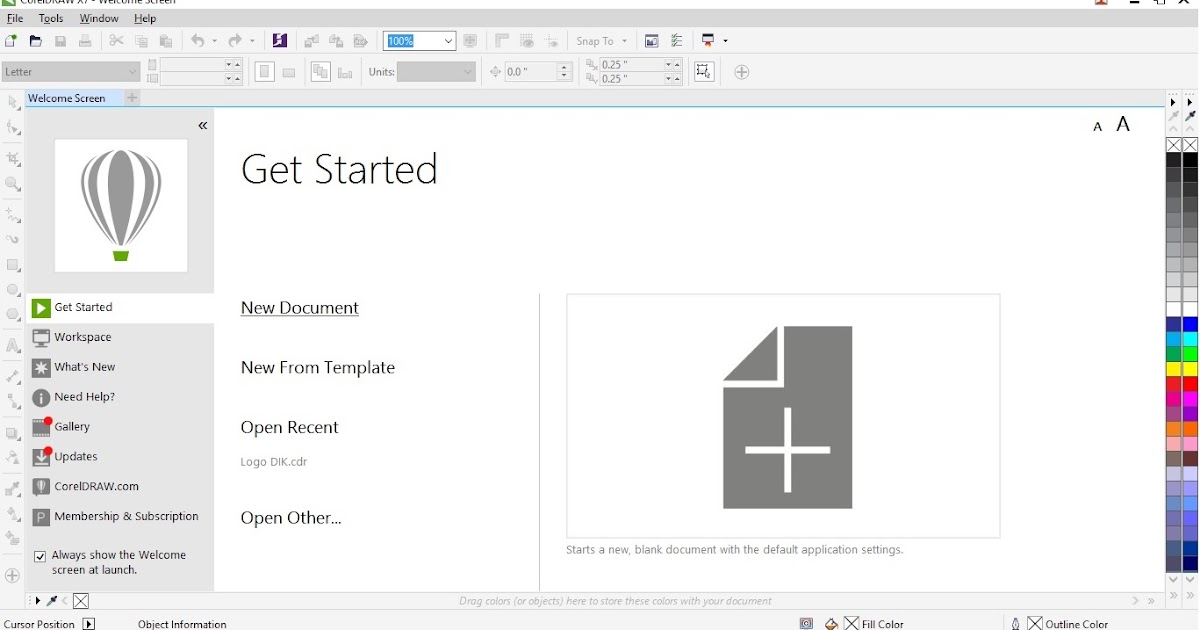1200x630 pixels.
Task: Click the Copy toolbar icon
Action: click(x=142, y=41)
